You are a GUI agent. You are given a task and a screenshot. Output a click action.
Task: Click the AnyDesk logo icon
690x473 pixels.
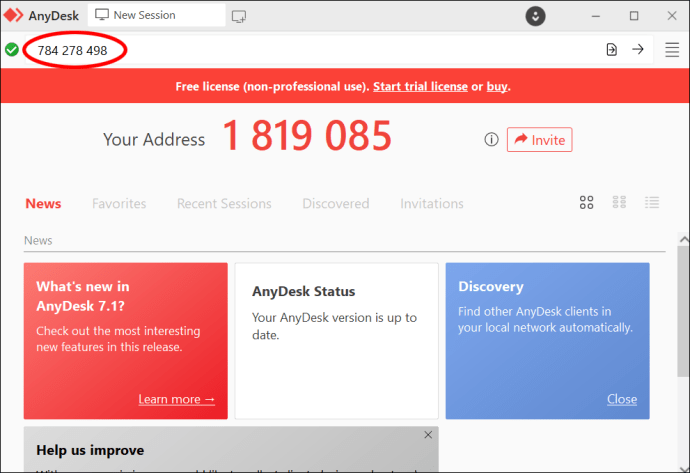[13, 15]
